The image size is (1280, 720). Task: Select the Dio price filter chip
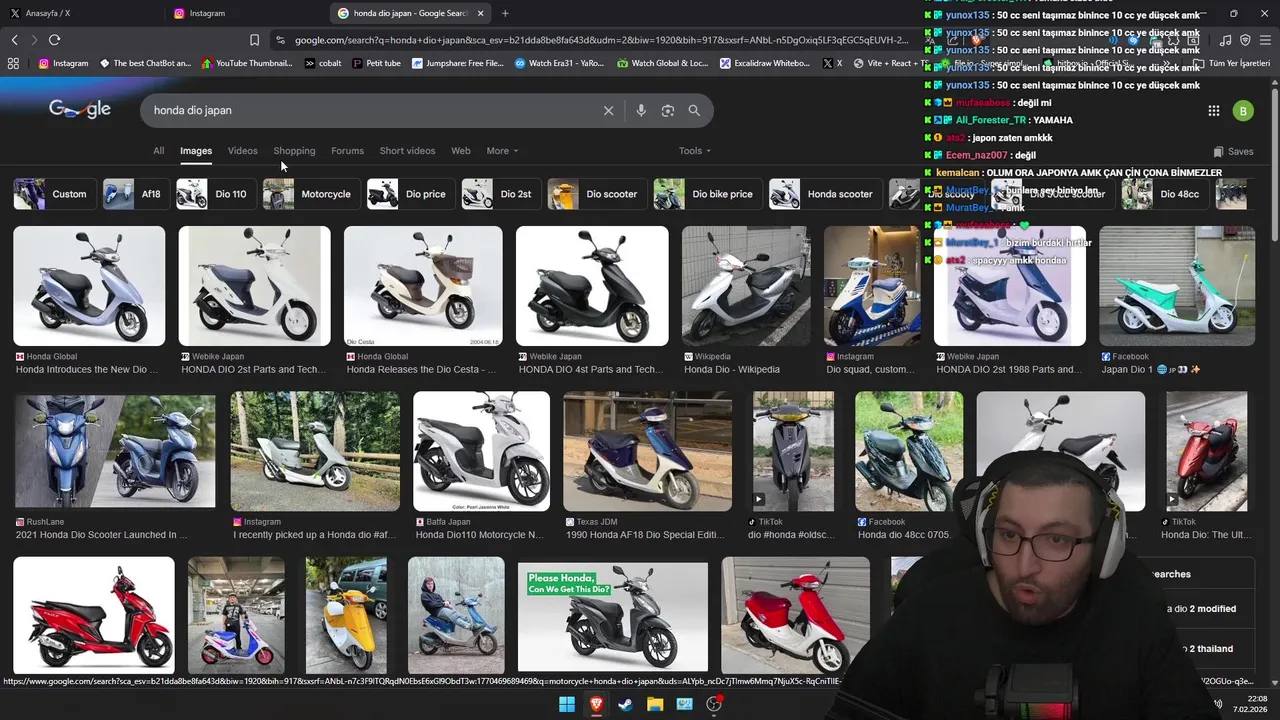click(x=409, y=194)
